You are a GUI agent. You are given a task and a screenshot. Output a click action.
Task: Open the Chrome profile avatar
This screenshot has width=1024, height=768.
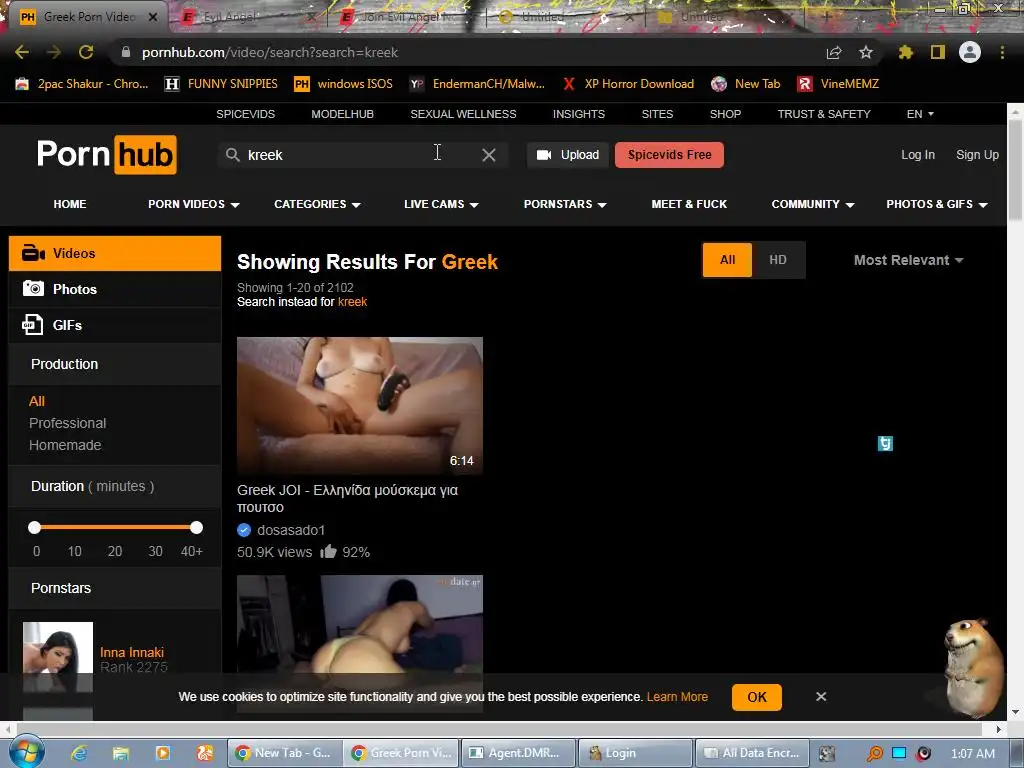coord(970,52)
